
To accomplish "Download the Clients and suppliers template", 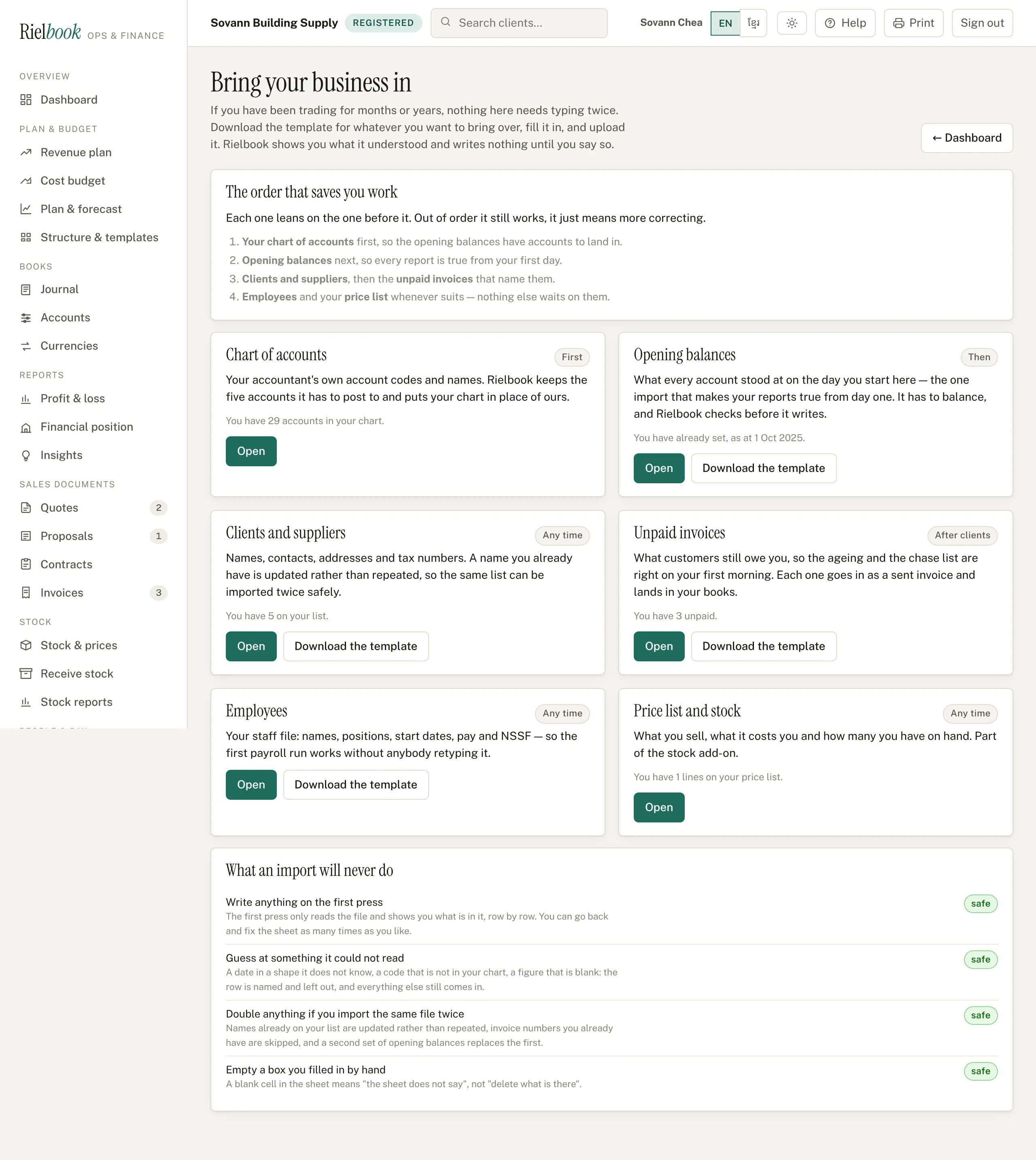I will [x=356, y=647].
